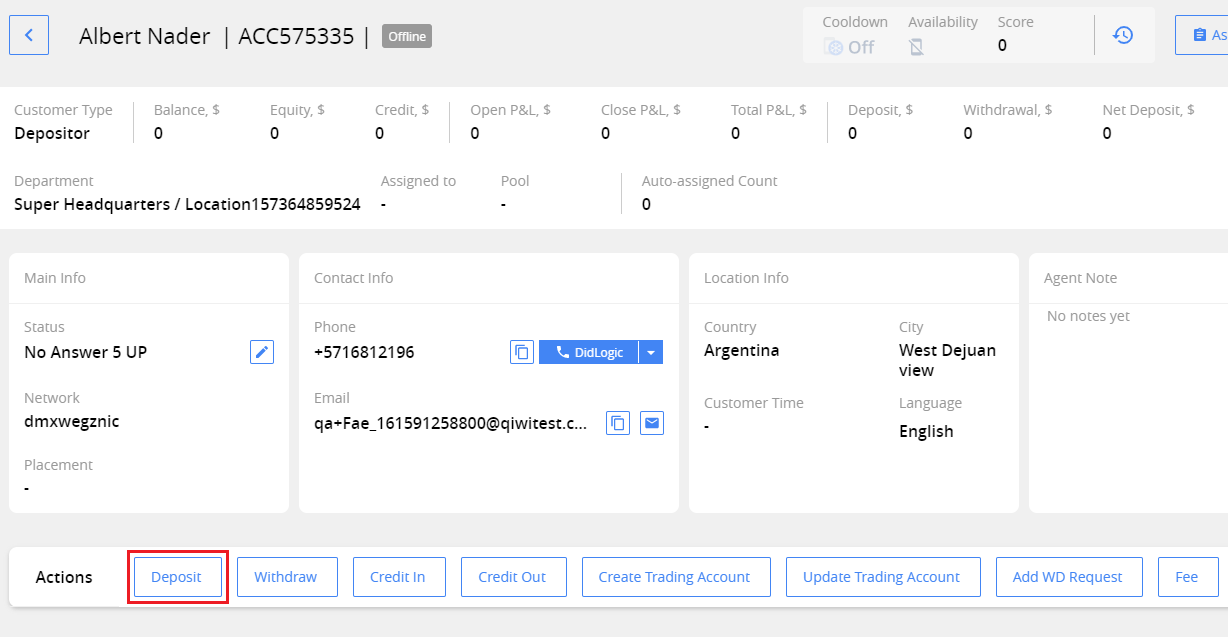This screenshot has width=1228, height=637.
Task: Open the Create Trading Account action
Action: click(676, 577)
